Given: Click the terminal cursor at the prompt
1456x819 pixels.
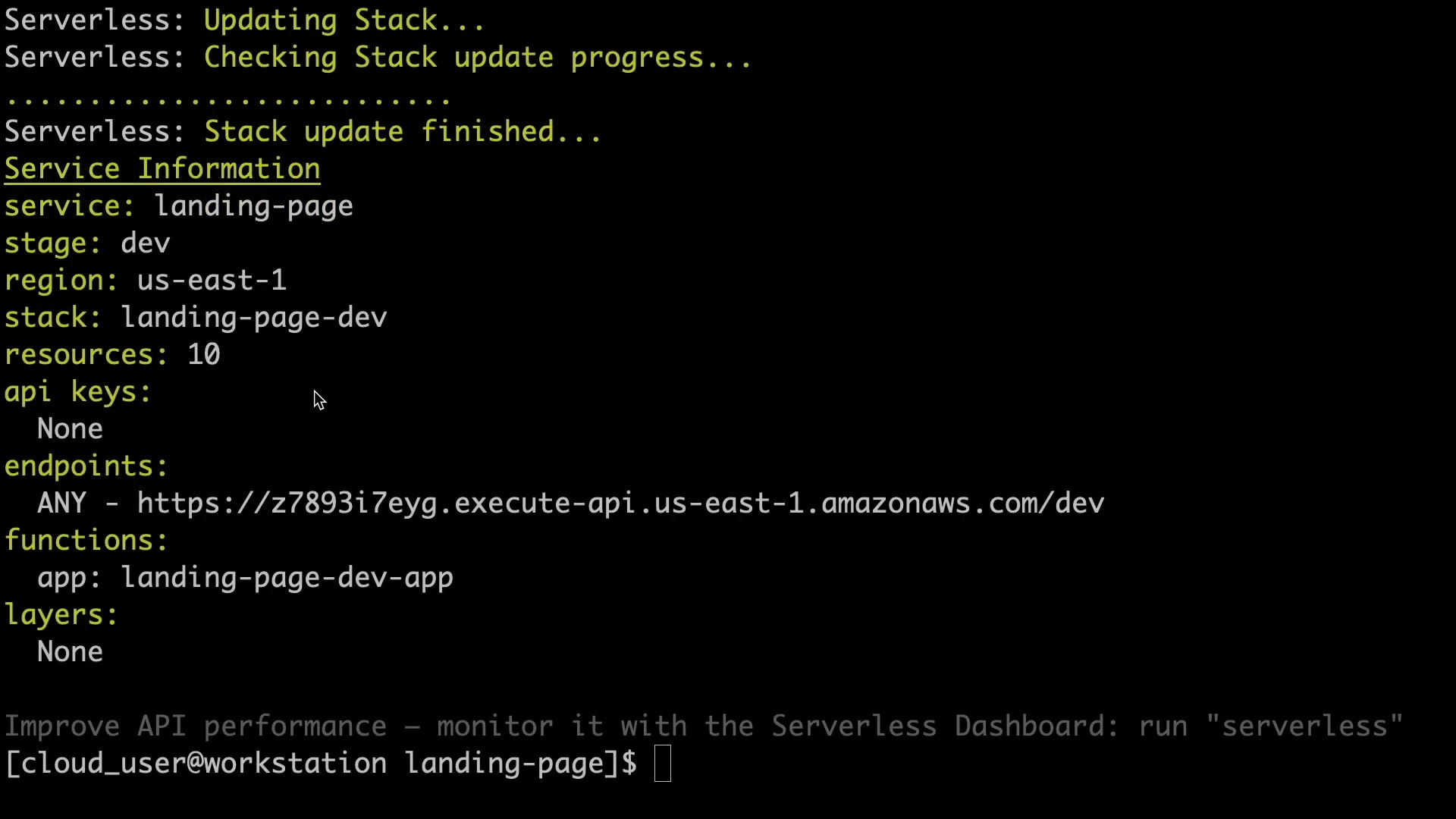Looking at the screenshot, I should [x=663, y=763].
